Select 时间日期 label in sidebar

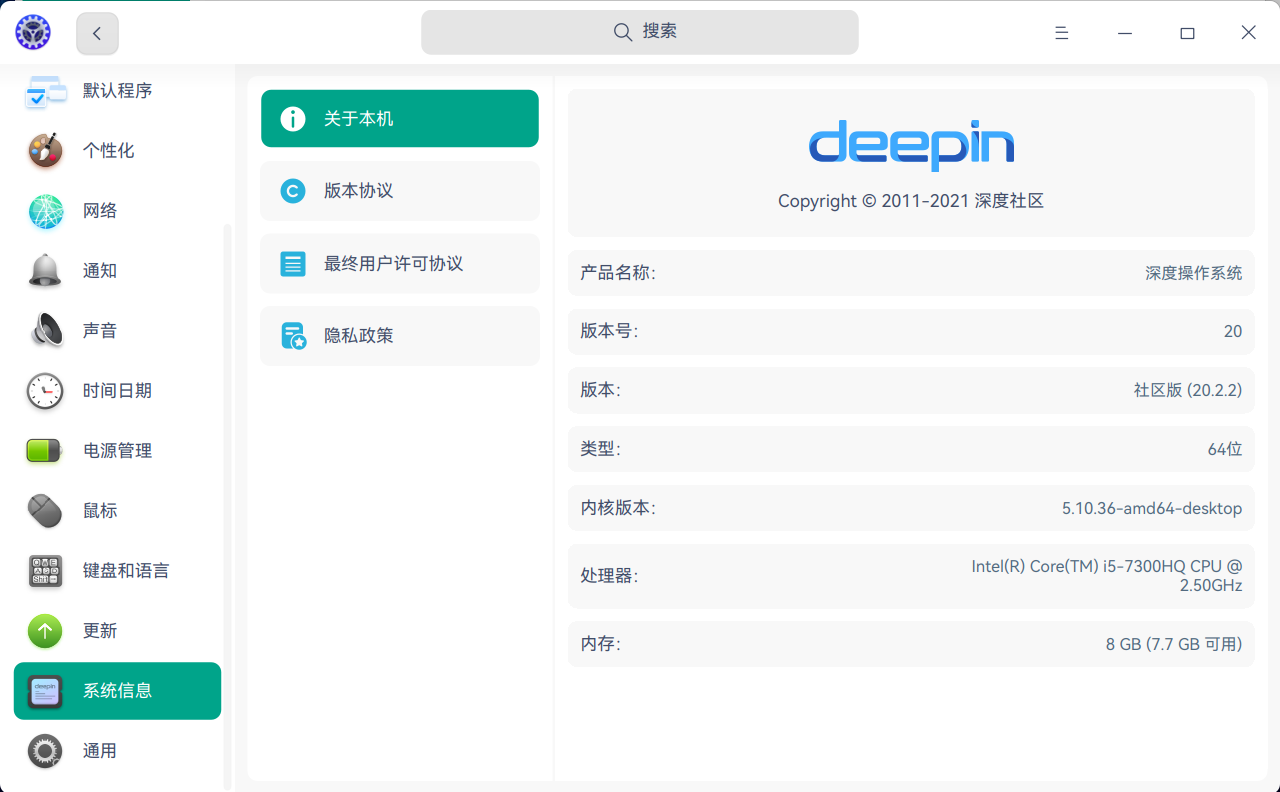118,391
